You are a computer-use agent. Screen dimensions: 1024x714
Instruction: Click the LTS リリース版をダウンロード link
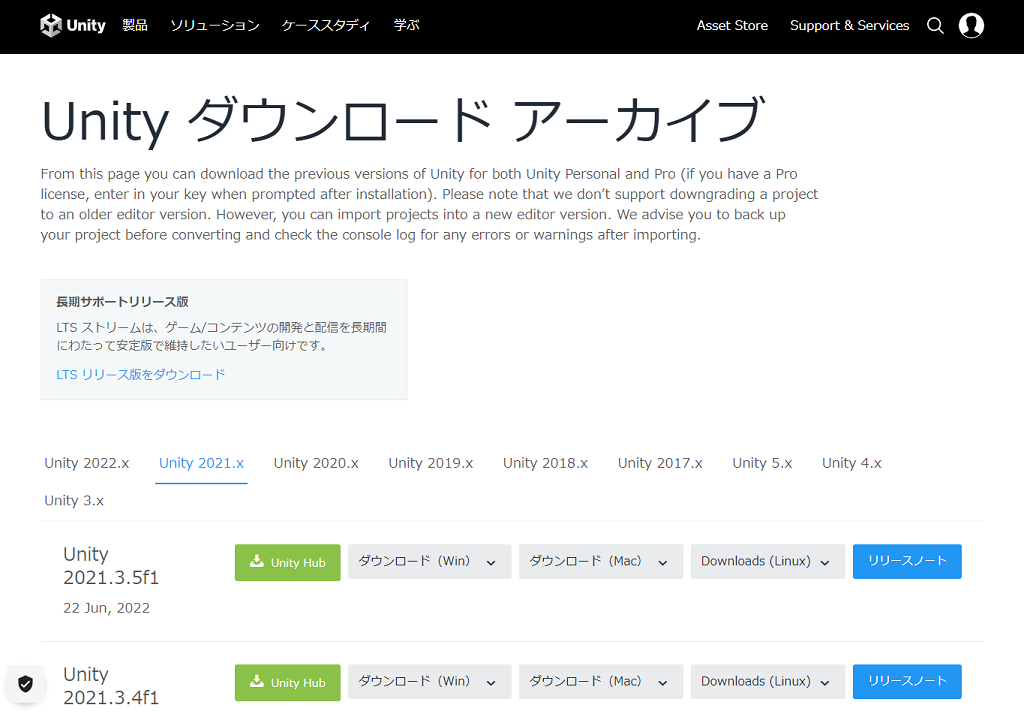tap(141, 374)
